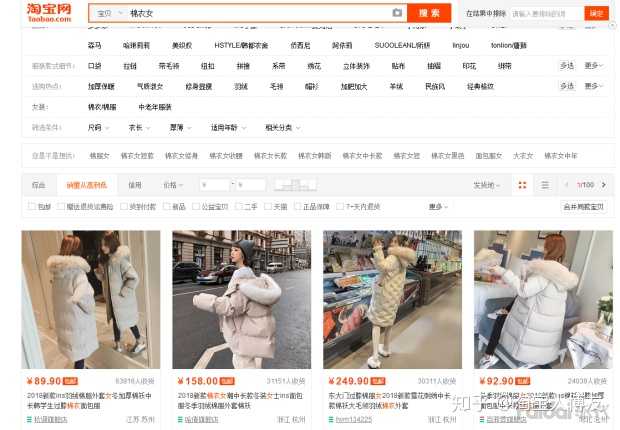Viewport: 620px width, 430px height.
Task: Click 多选 on the 加厚保暖 row
Action: (x=567, y=86)
